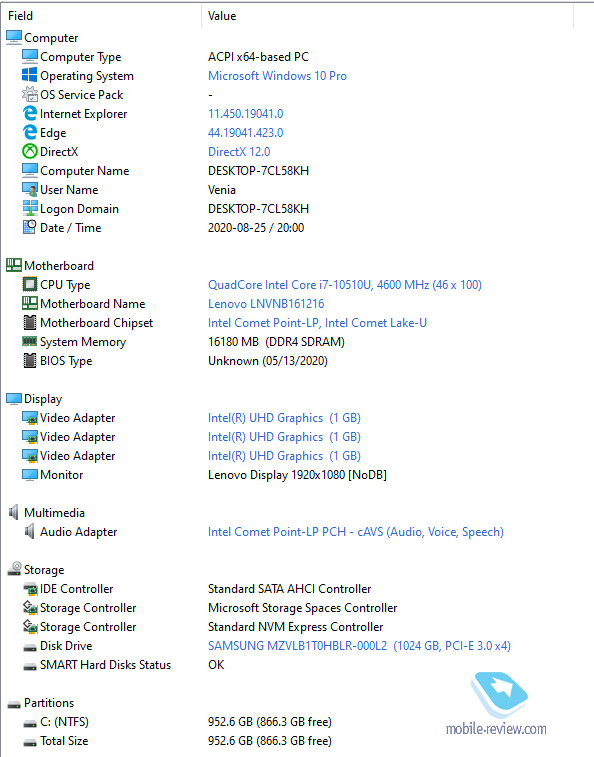
Task: Click the Edge browser icon
Action: (x=29, y=132)
